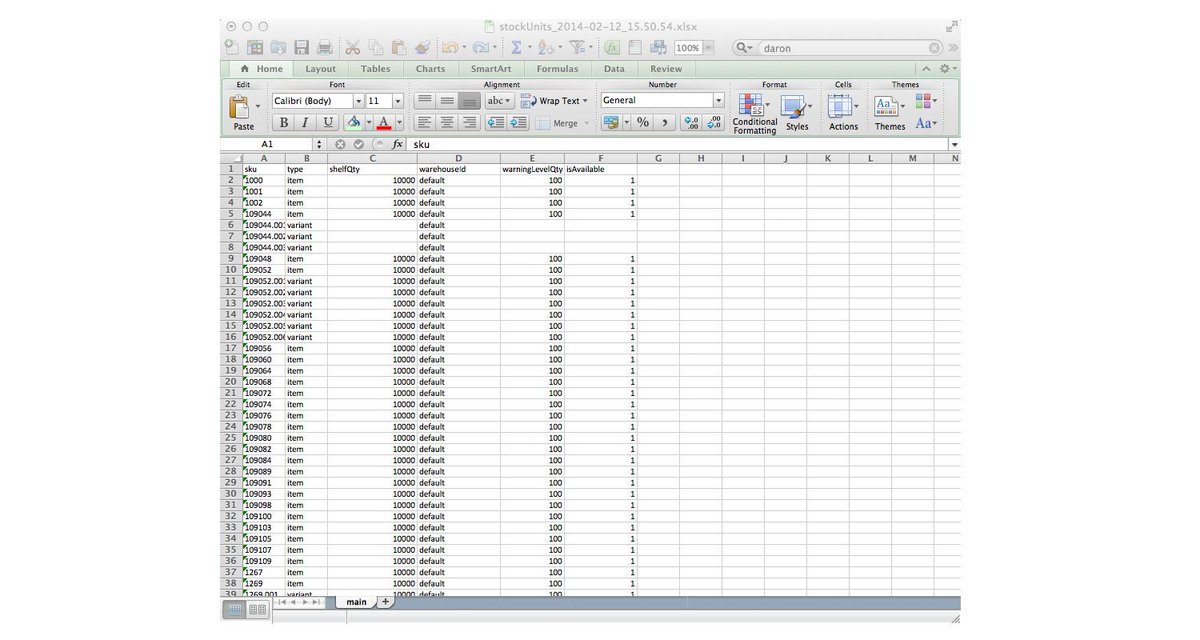
Task: Switch to the Formulas ribbon tab
Action: (557, 69)
